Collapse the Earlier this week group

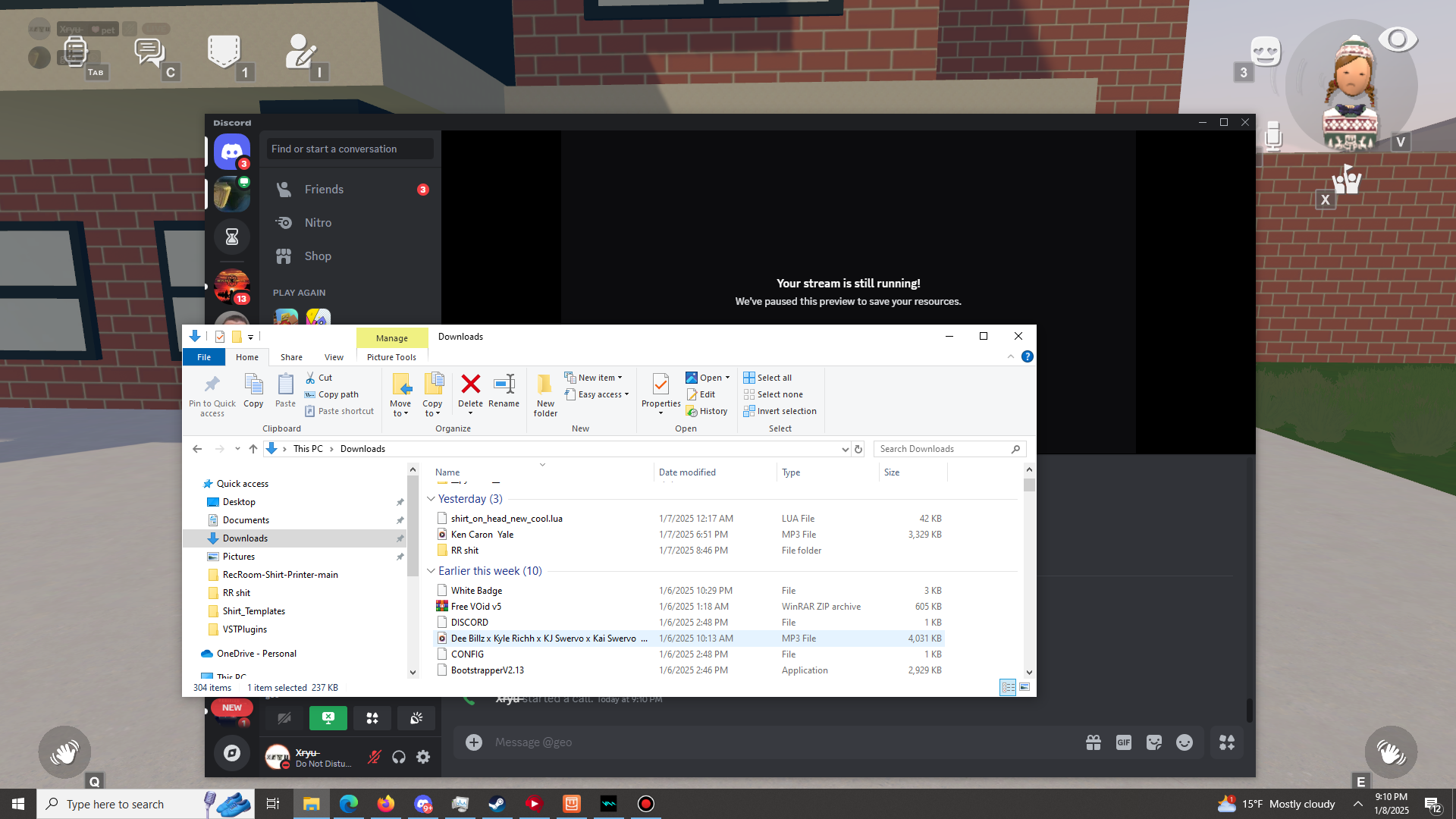point(431,571)
